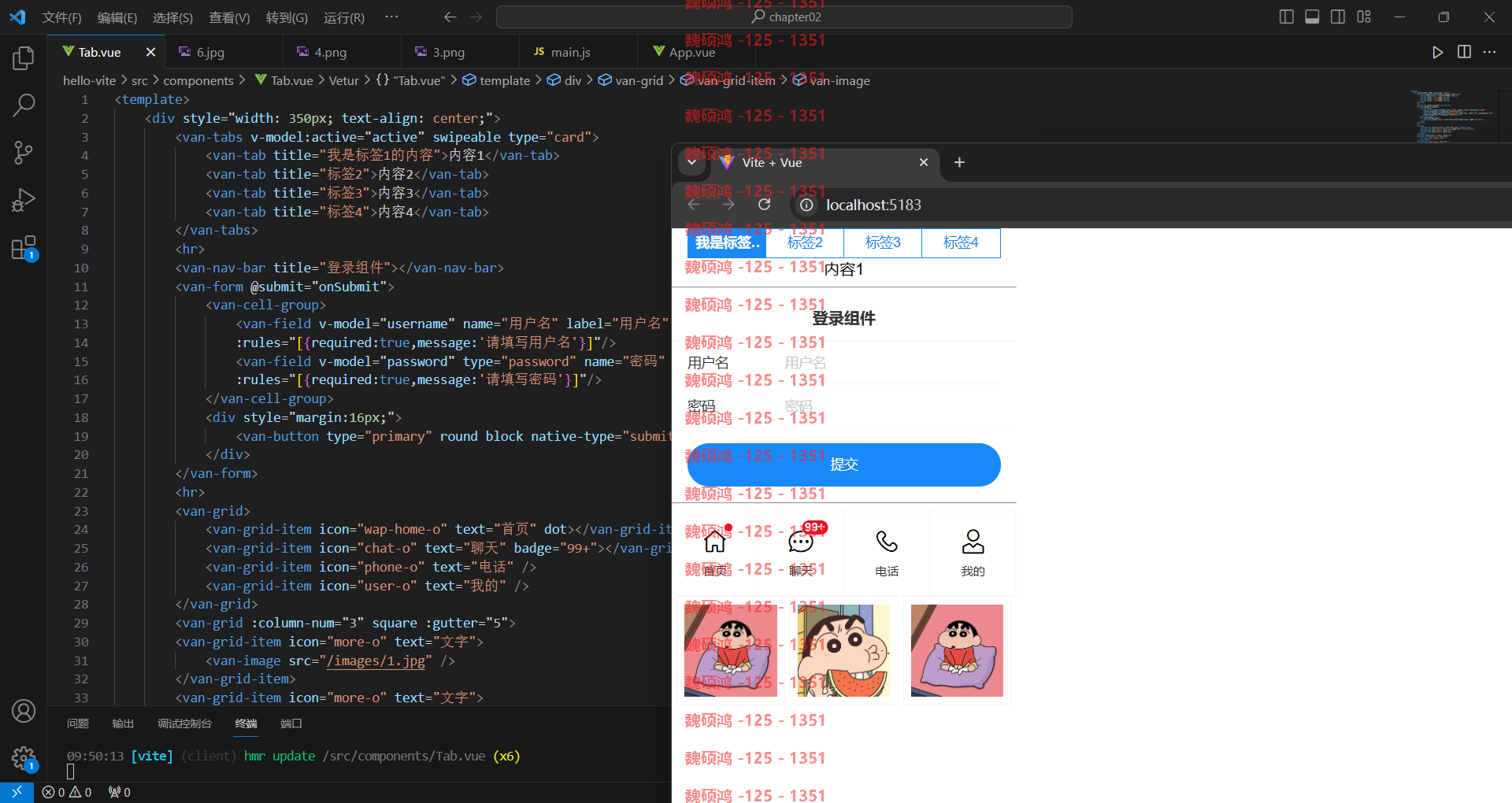Open the Explorer view in activity bar
Viewport: 1512px width, 803px height.
24,57
